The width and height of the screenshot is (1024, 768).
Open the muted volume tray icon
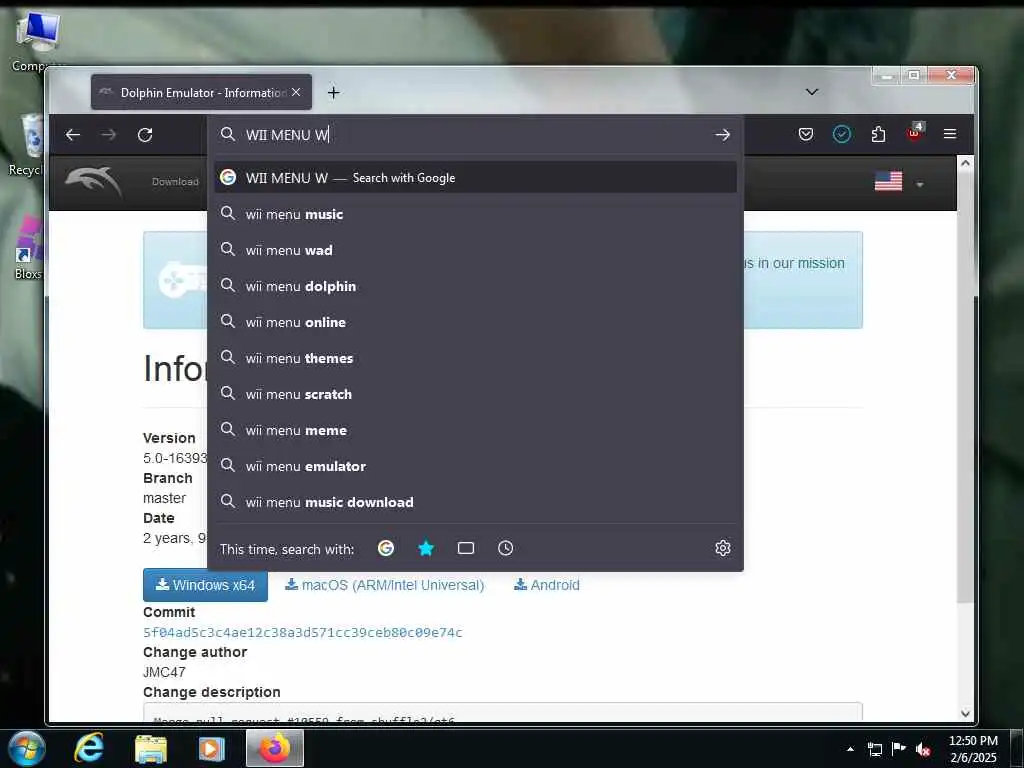pos(923,750)
